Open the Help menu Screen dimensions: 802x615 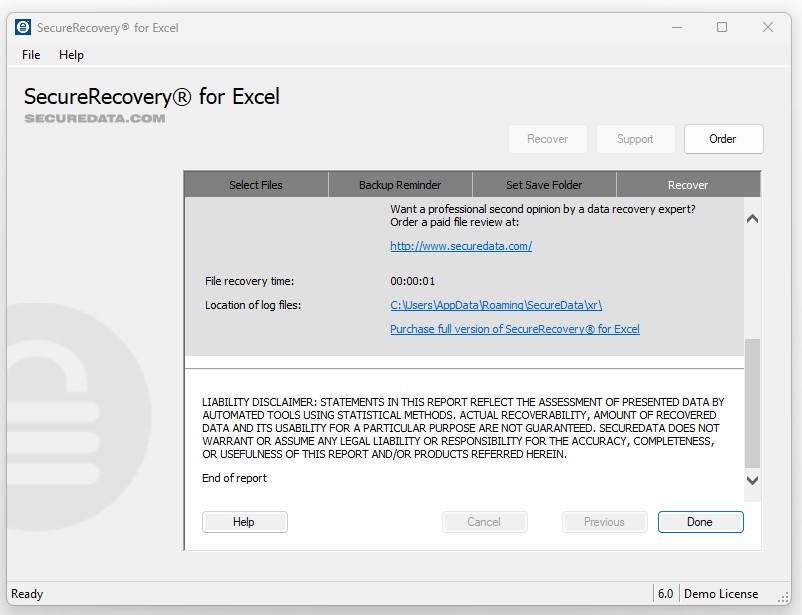71,55
